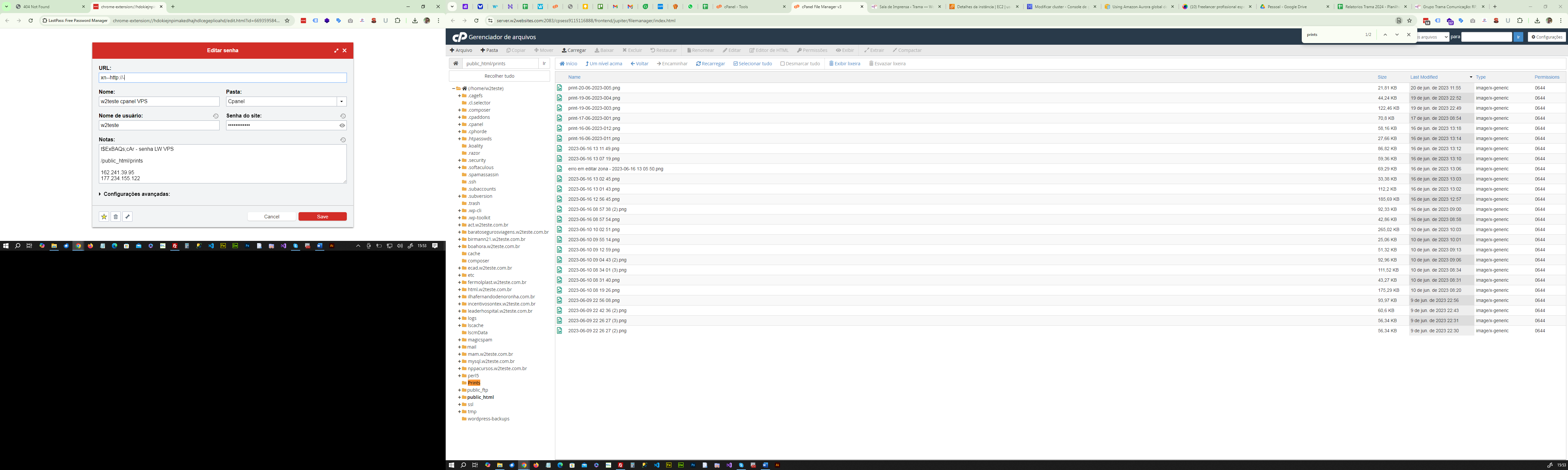Delete the password entry with trash icon
Screen dimensions: 1568x470
(115, 217)
